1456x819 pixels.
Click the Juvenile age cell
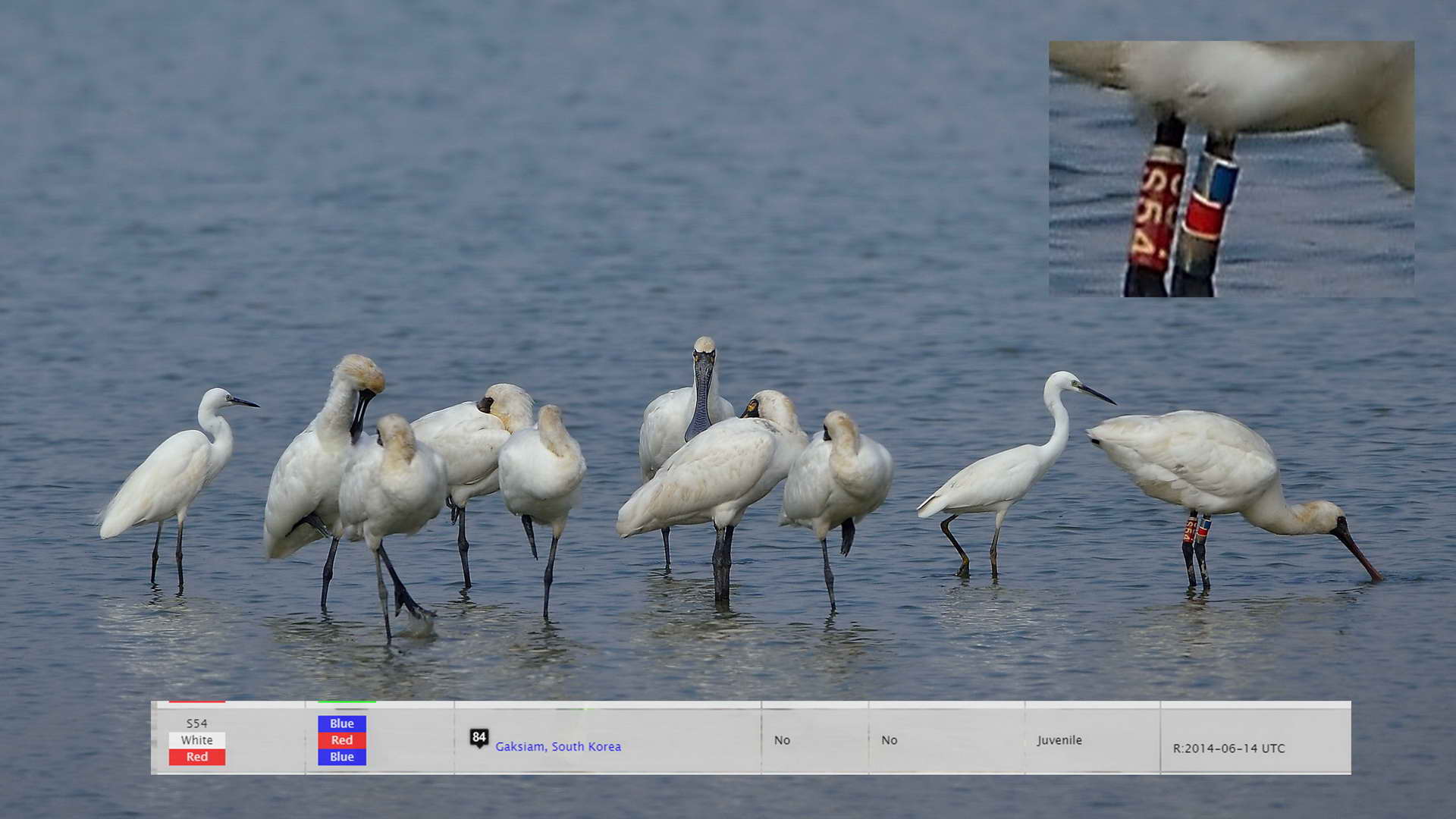click(1059, 740)
